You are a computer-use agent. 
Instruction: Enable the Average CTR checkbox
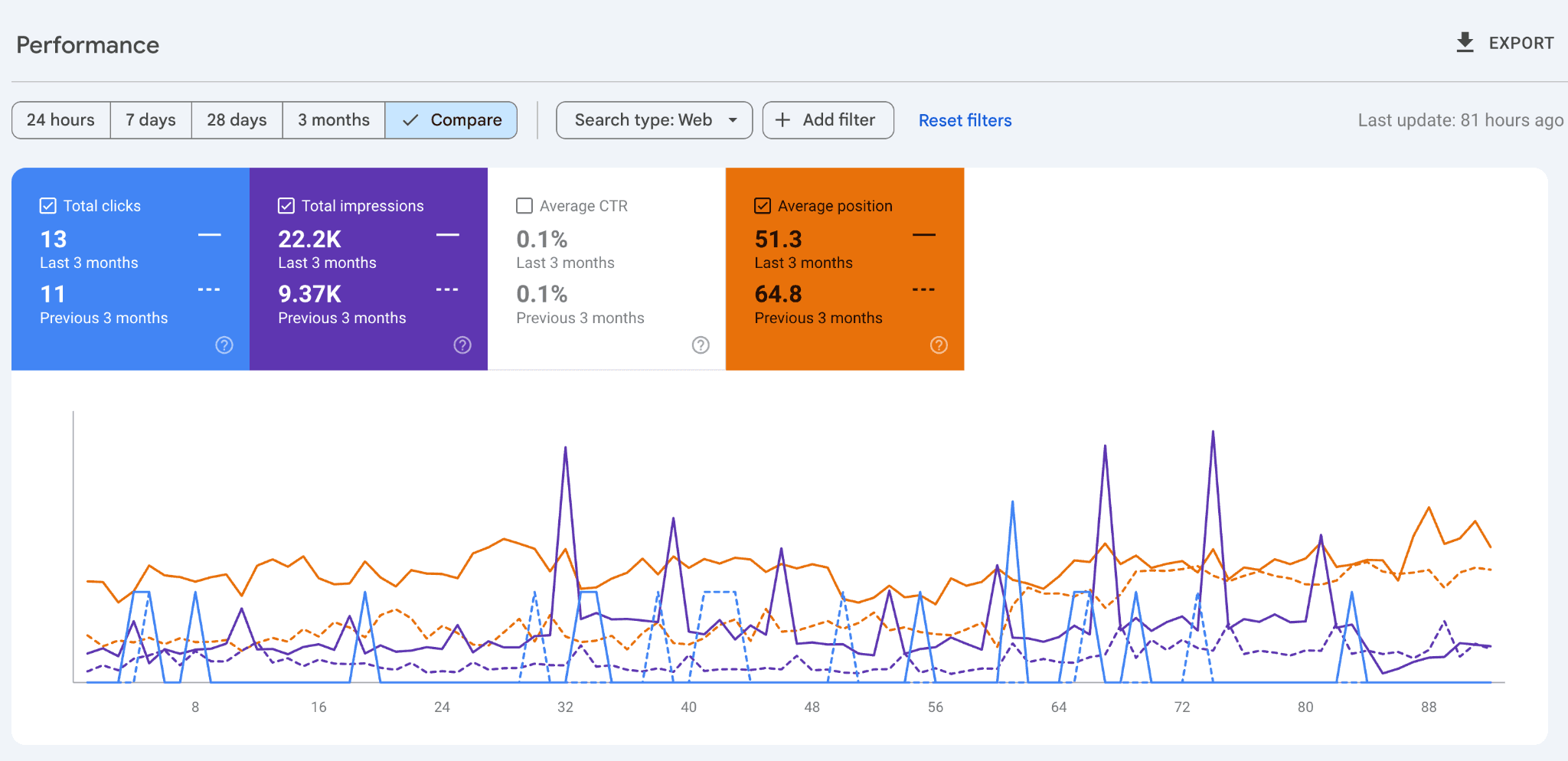coord(524,206)
